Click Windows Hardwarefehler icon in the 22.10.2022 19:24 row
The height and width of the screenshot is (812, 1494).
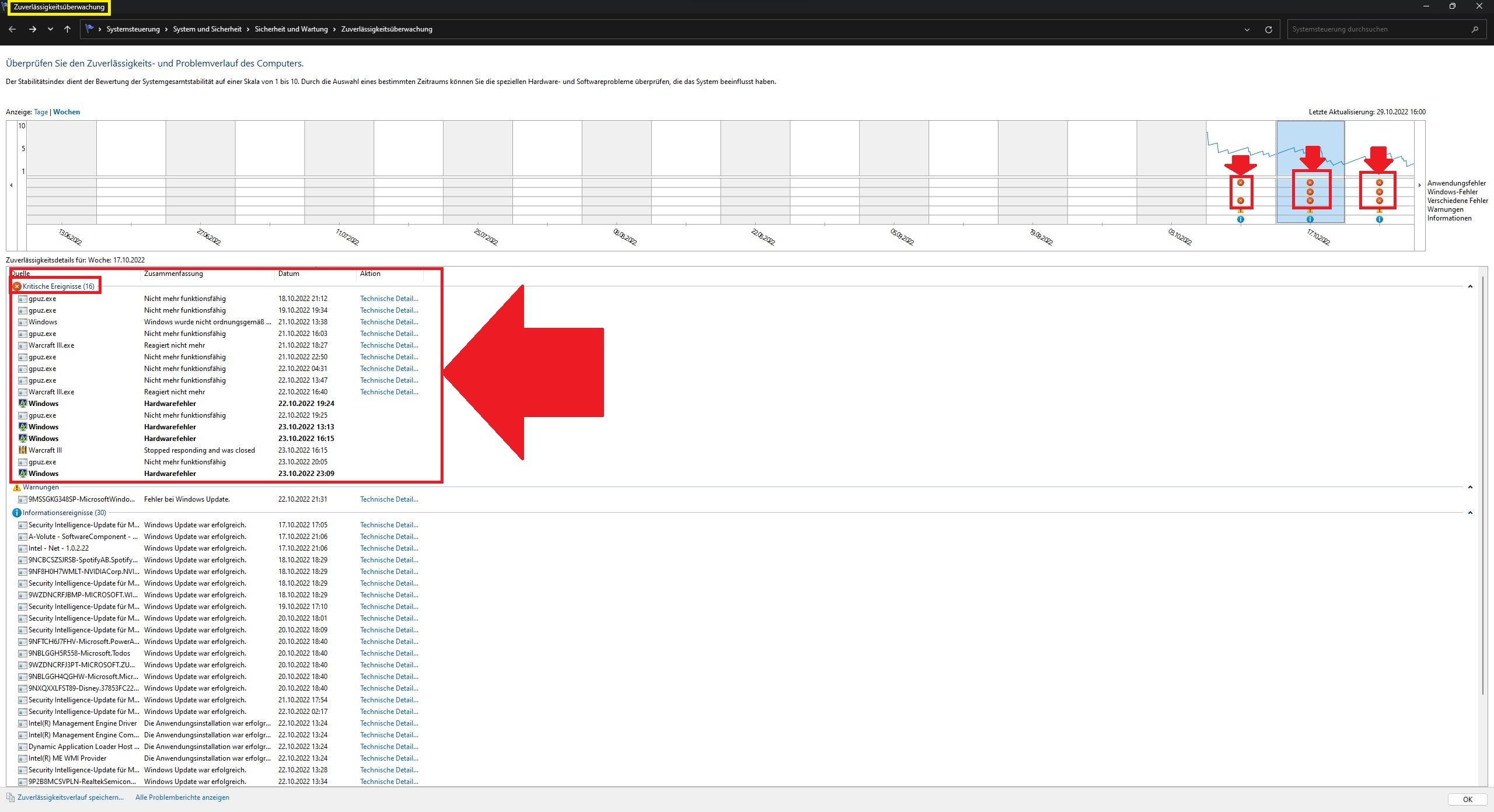(23, 404)
